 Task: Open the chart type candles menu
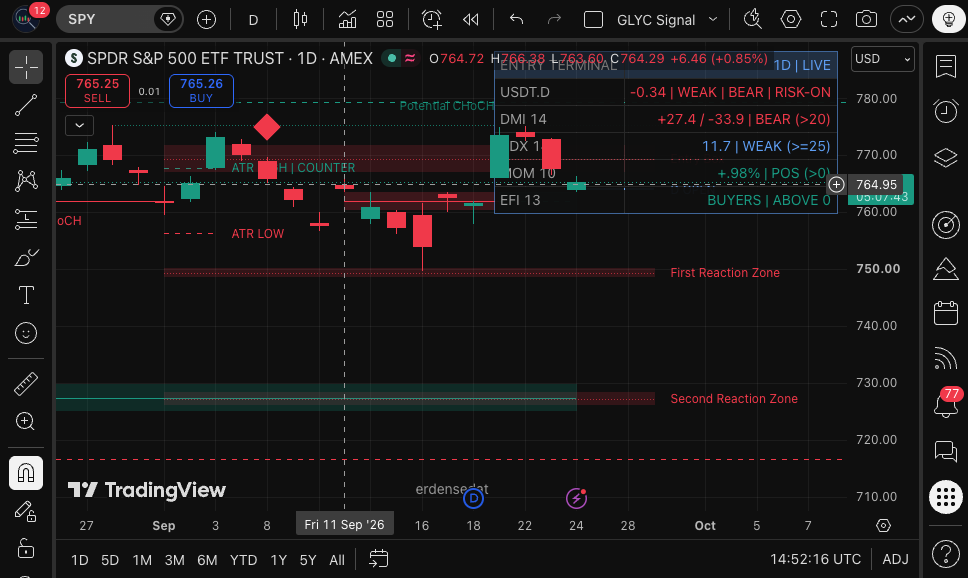coord(300,20)
